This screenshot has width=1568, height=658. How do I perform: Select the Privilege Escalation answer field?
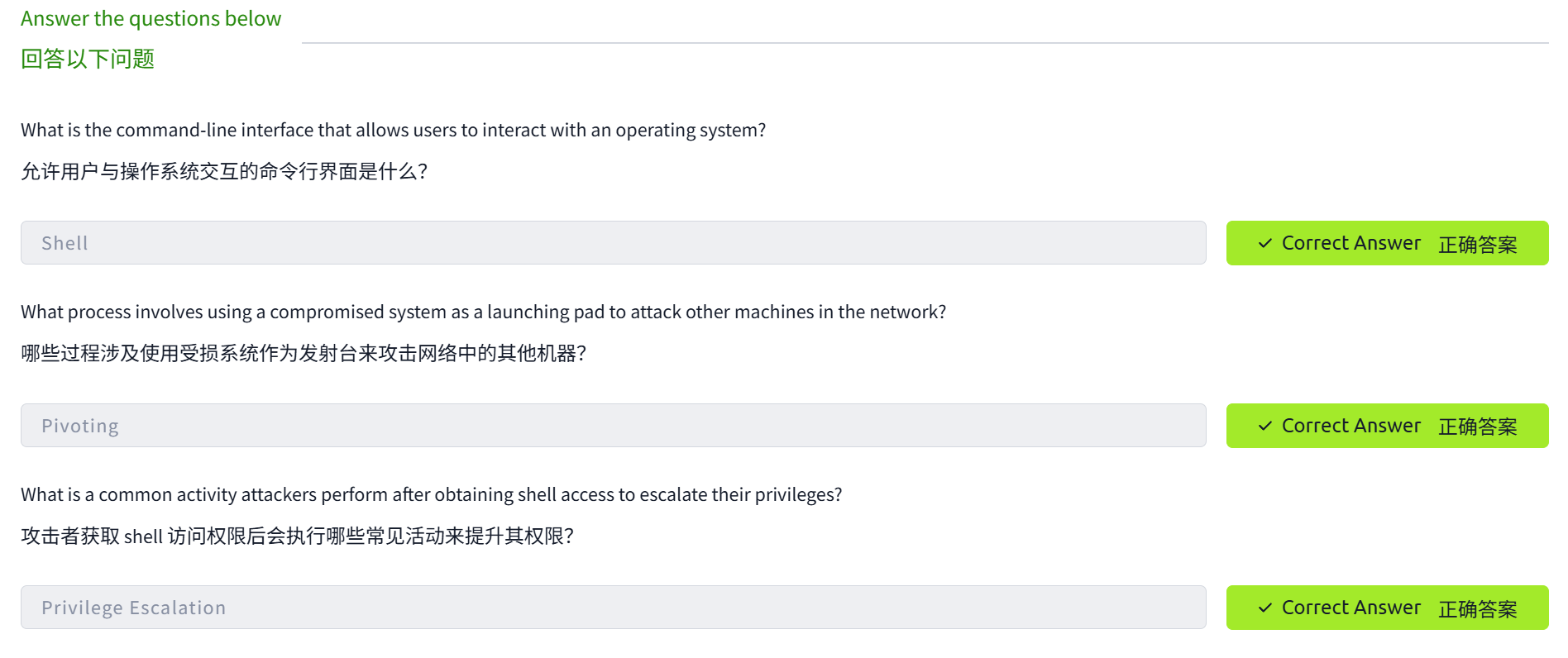coord(613,608)
